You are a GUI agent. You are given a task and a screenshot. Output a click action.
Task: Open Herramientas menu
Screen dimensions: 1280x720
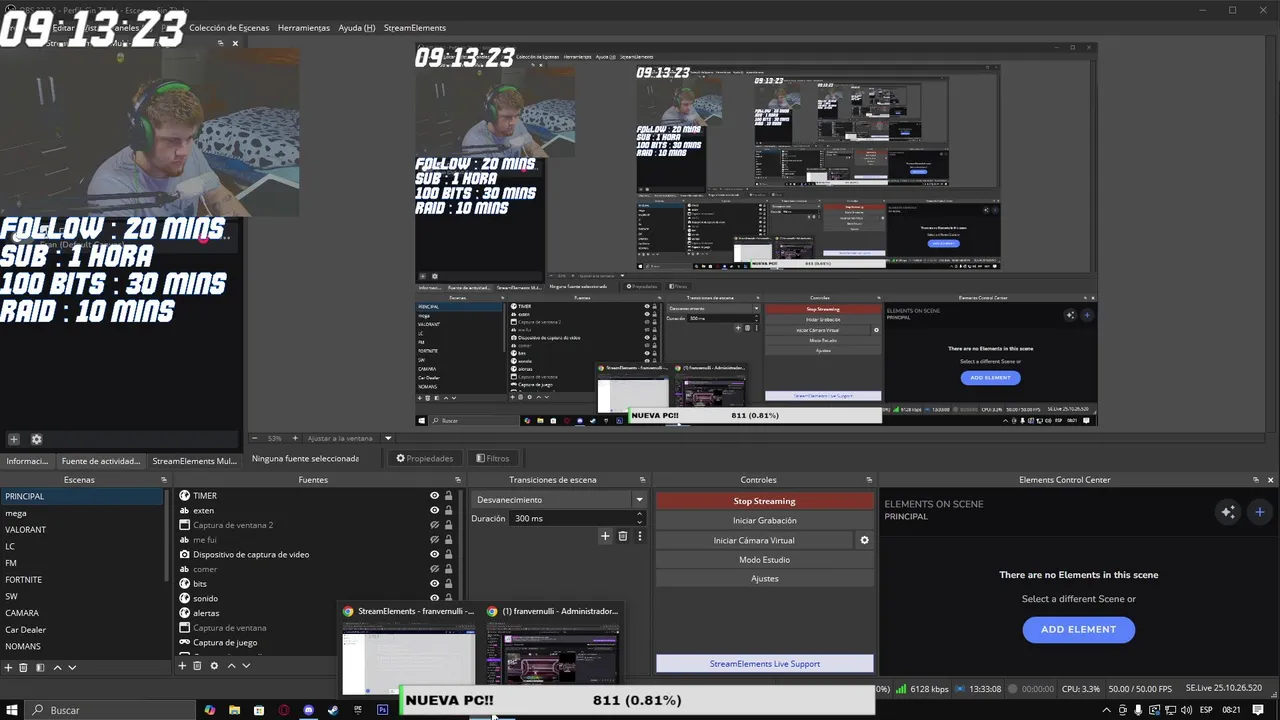click(x=304, y=28)
